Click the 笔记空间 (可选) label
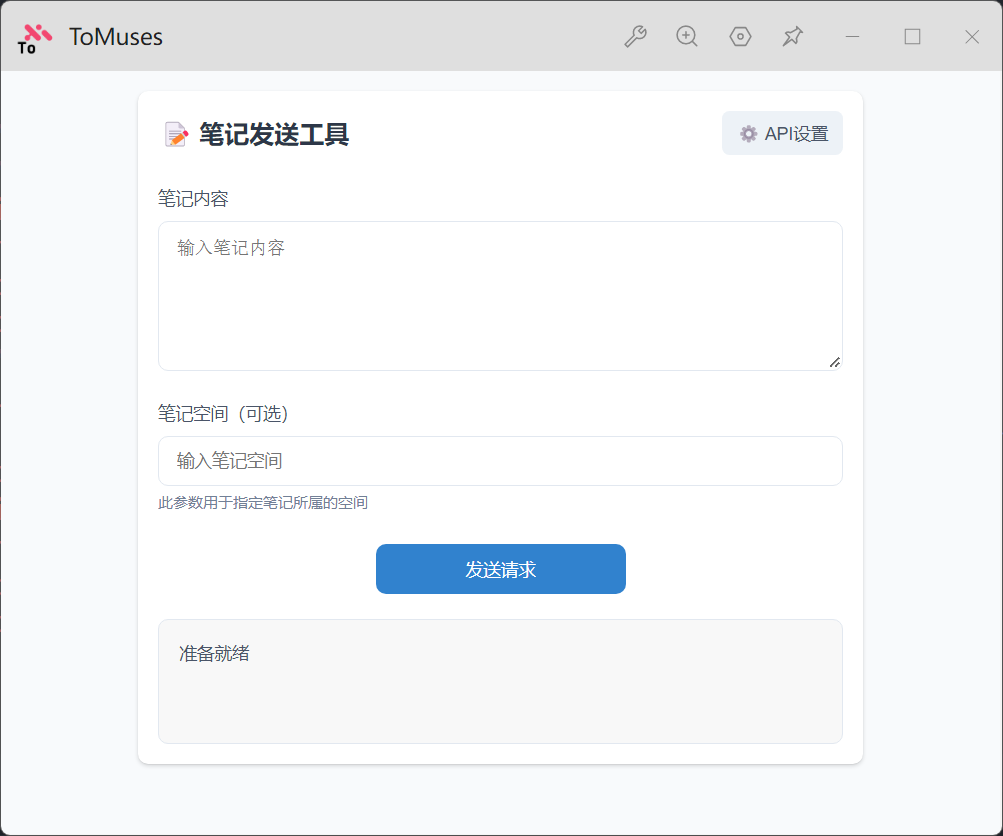 click(223, 414)
